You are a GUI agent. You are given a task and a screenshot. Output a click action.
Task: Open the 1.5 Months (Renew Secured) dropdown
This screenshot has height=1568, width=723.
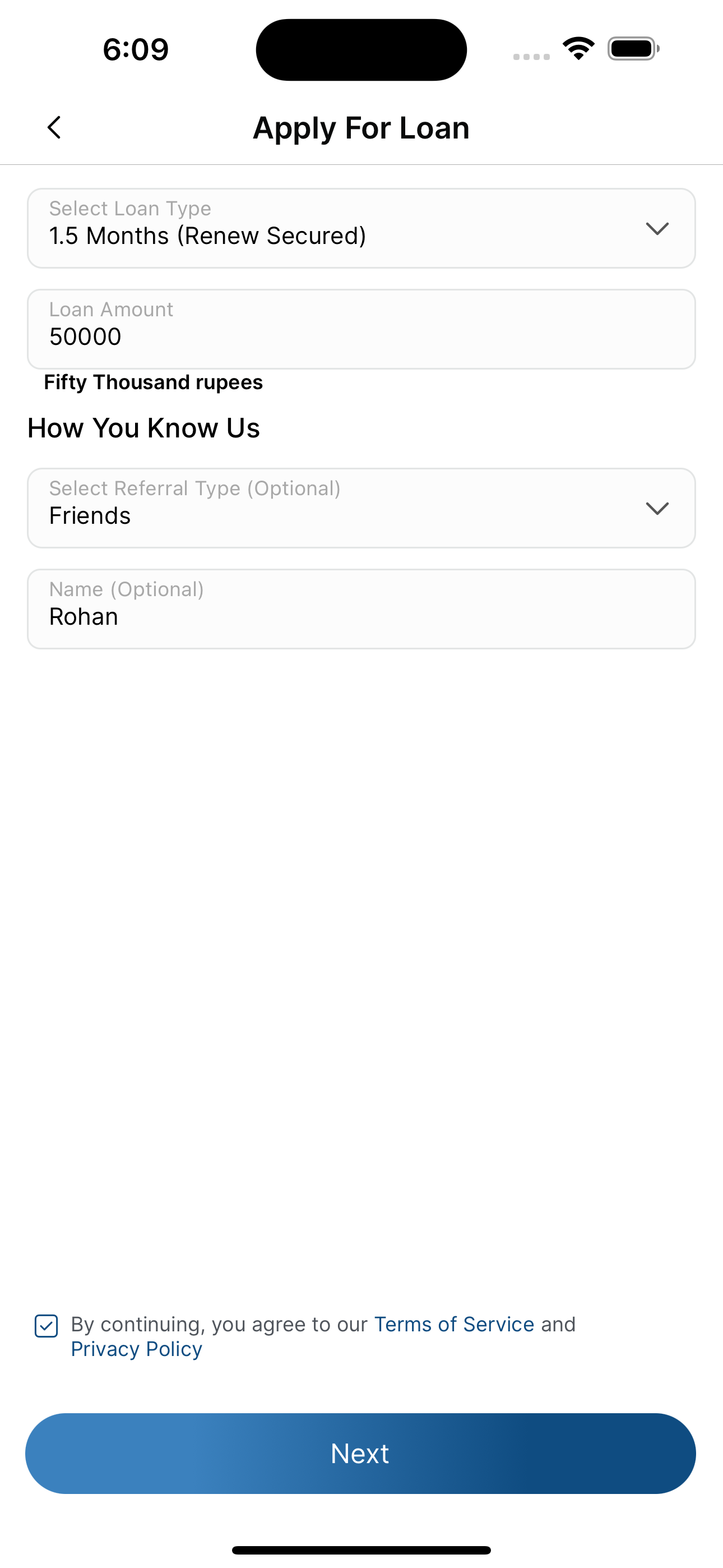pos(361,228)
